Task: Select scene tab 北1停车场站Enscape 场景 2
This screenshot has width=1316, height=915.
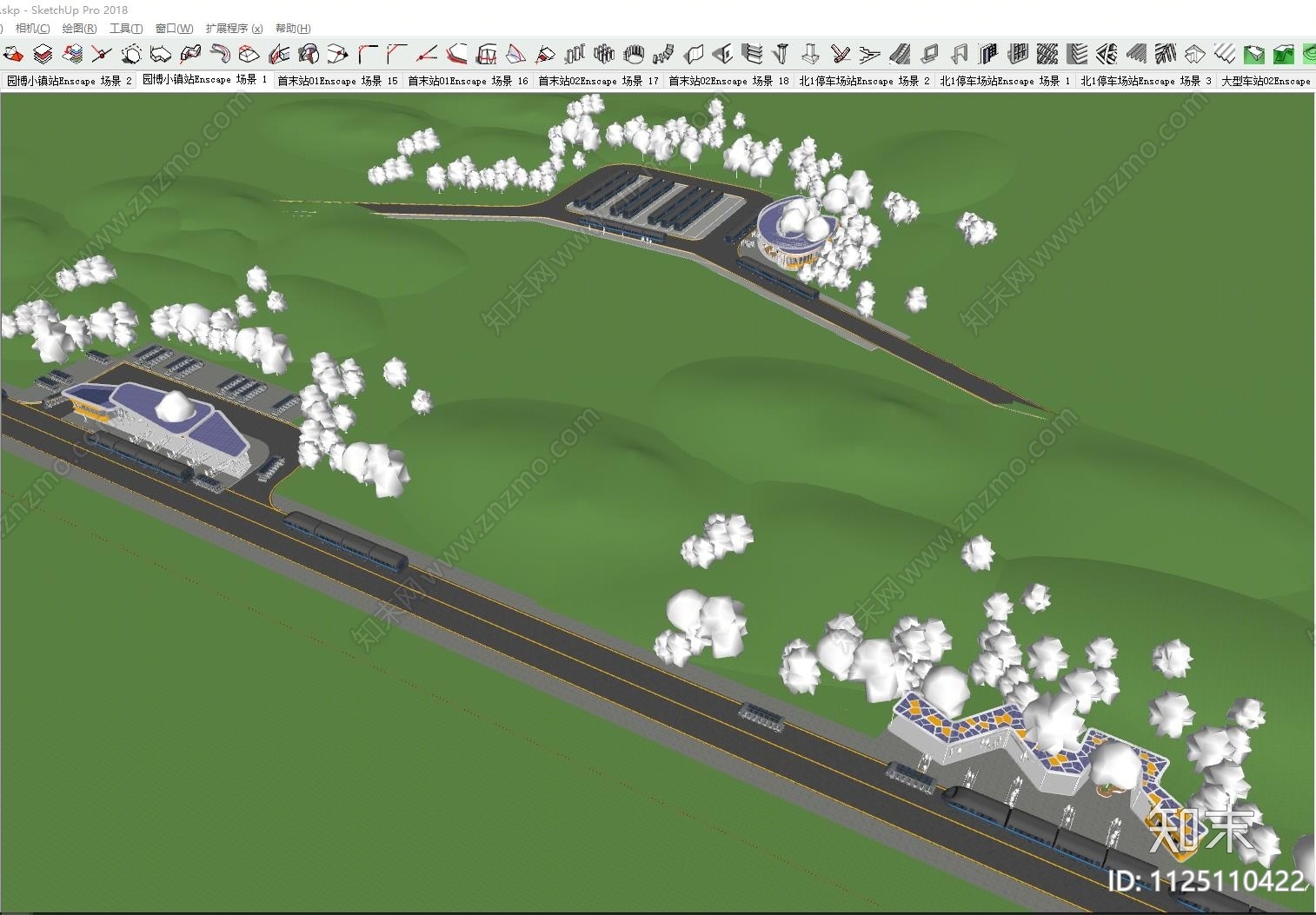Action: click(x=865, y=81)
